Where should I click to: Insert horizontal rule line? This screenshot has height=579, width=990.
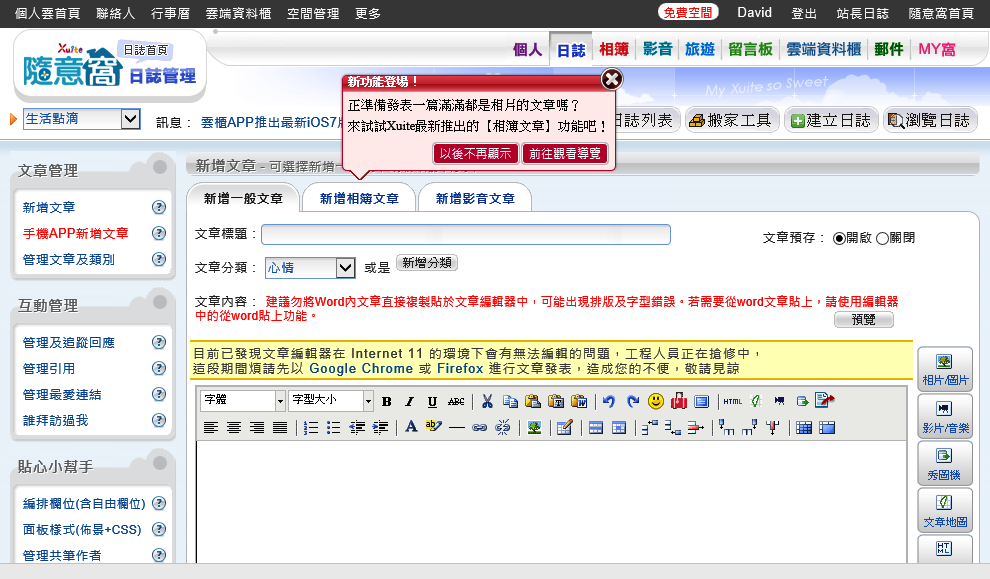tap(456, 427)
